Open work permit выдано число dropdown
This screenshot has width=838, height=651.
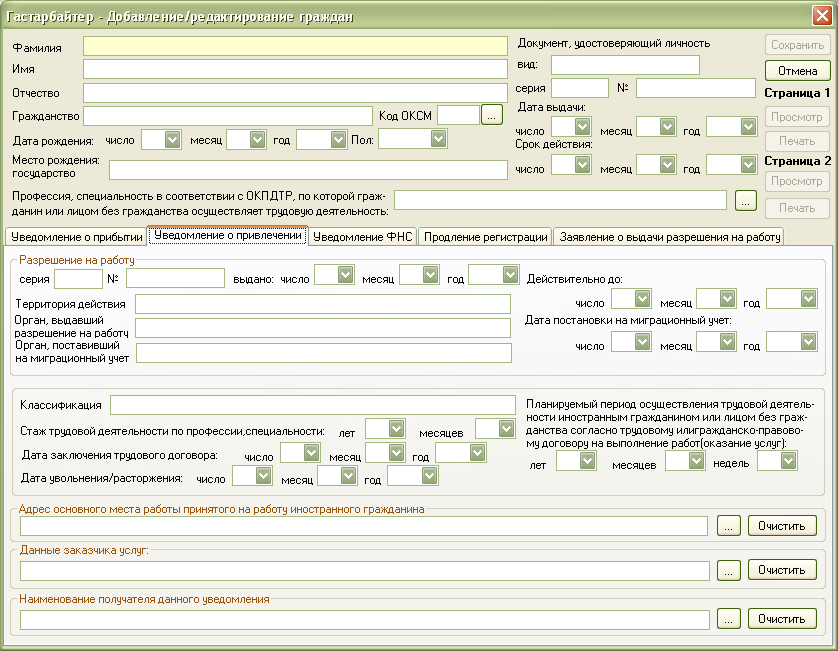tap(345, 275)
